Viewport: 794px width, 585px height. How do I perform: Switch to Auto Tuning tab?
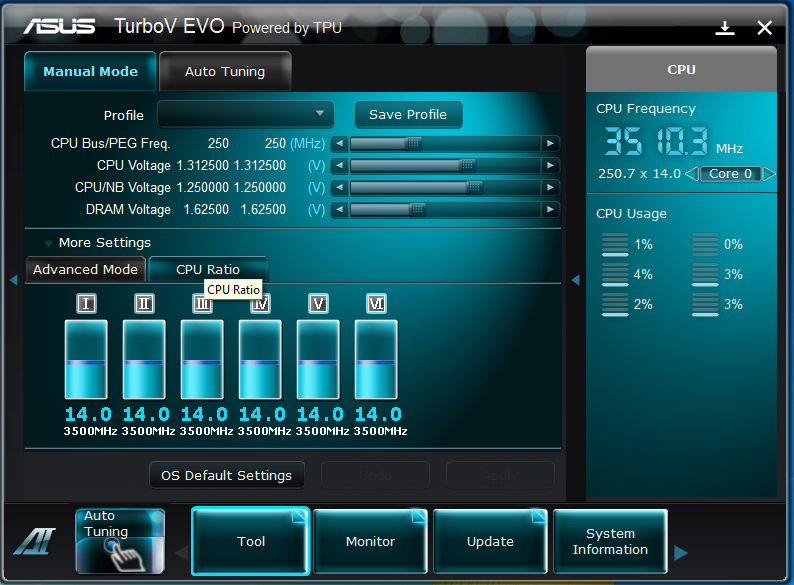pyautogui.click(x=225, y=71)
